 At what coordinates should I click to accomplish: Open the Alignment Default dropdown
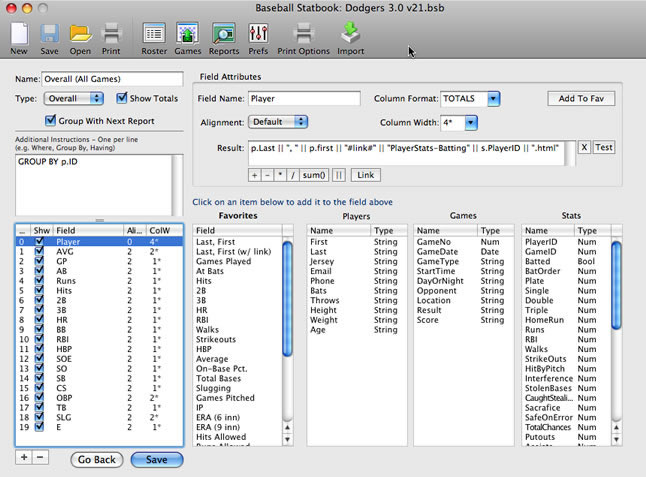click(278, 122)
